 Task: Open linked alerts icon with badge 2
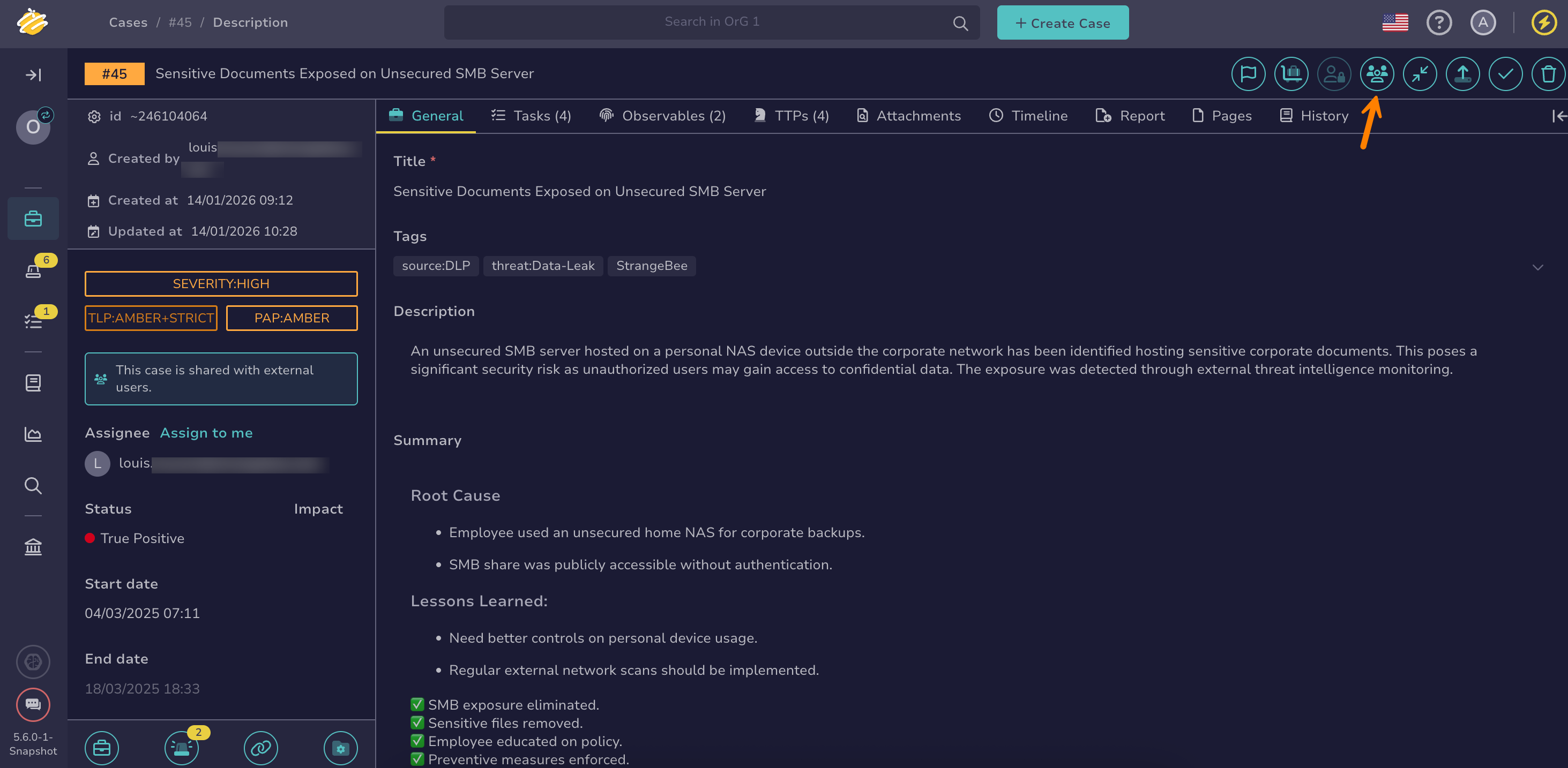coord(181,747)
